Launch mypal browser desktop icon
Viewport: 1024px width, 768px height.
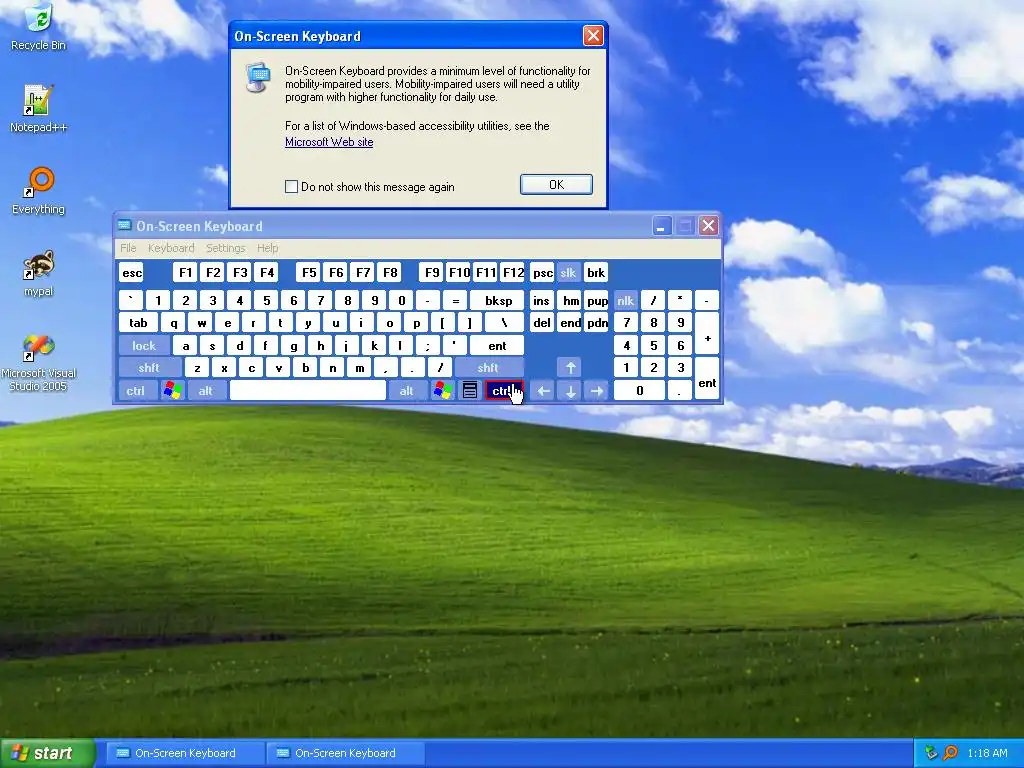39,273
